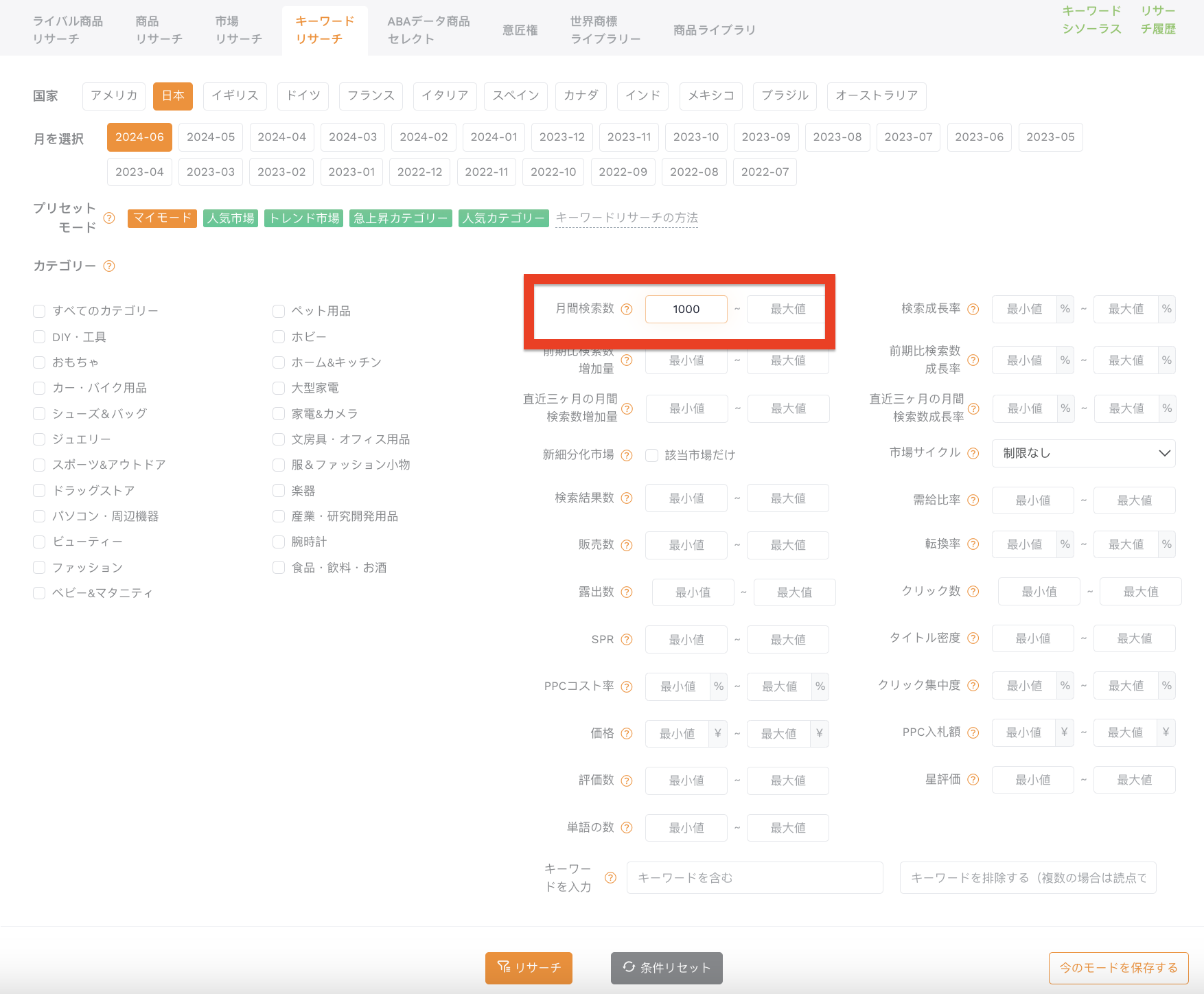Go to 市場リサーチ tab
Viewport: 1204px width, 994px height.
tap(238, 30)
